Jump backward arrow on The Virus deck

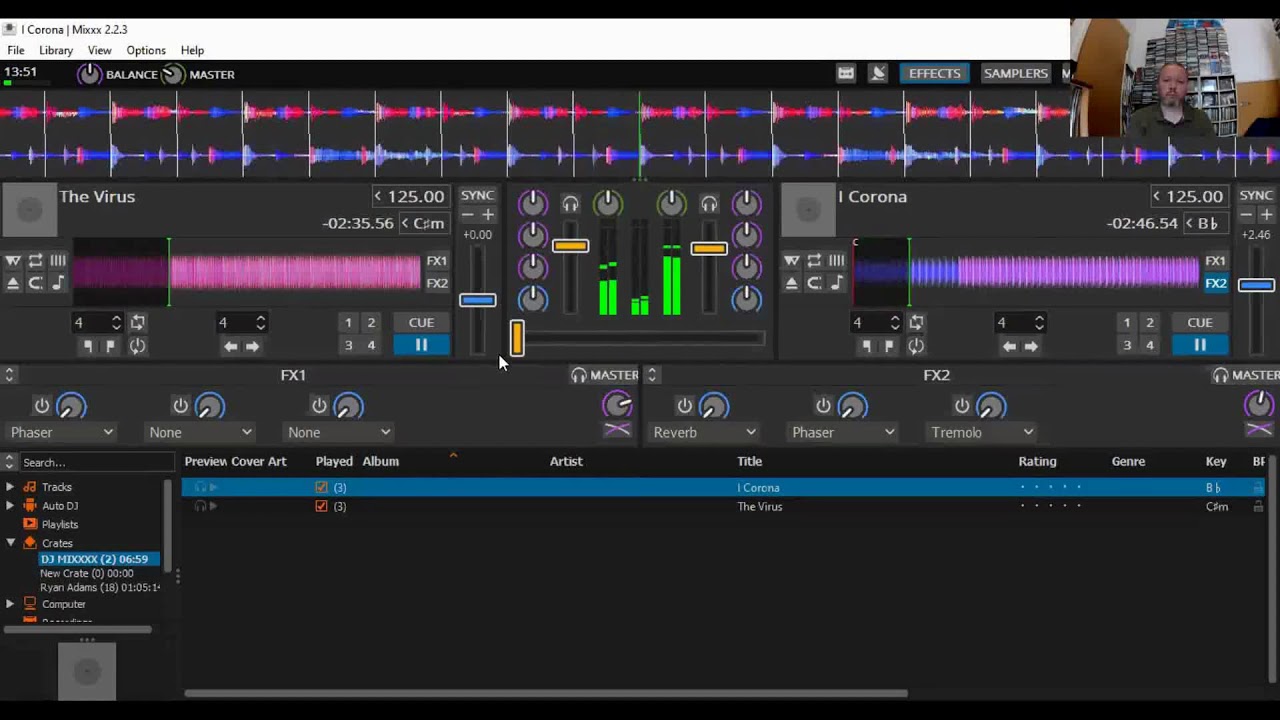click(x=231, y=346)
